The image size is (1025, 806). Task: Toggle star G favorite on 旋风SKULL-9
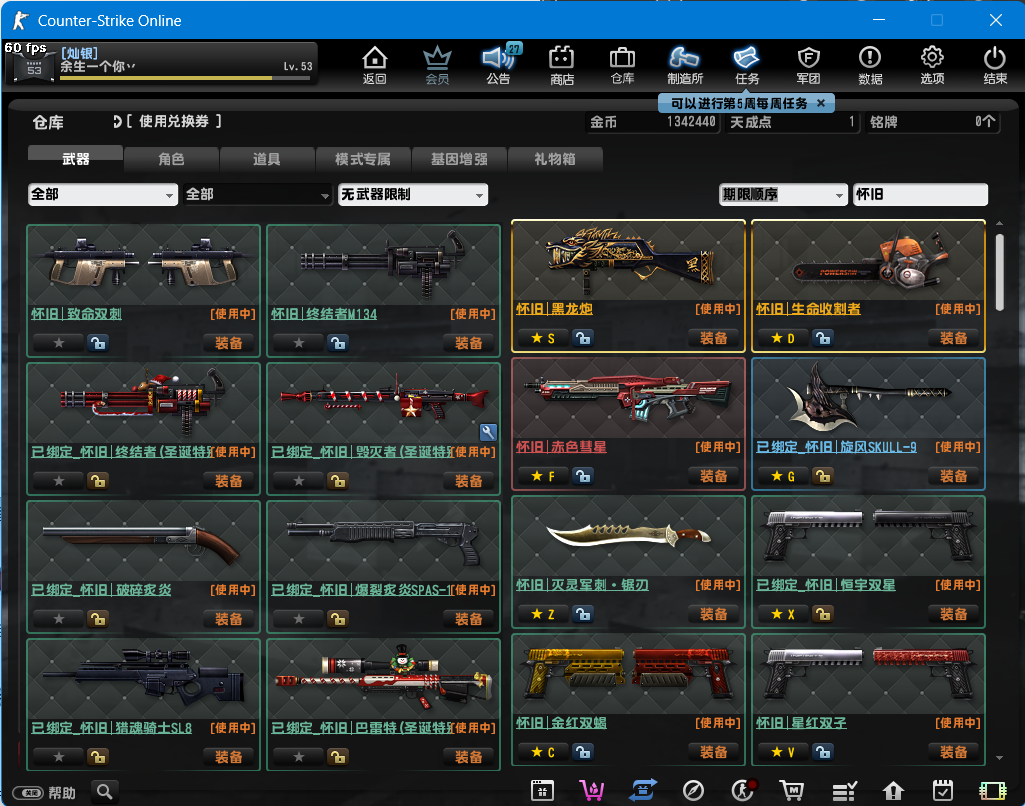click(783, 476)
